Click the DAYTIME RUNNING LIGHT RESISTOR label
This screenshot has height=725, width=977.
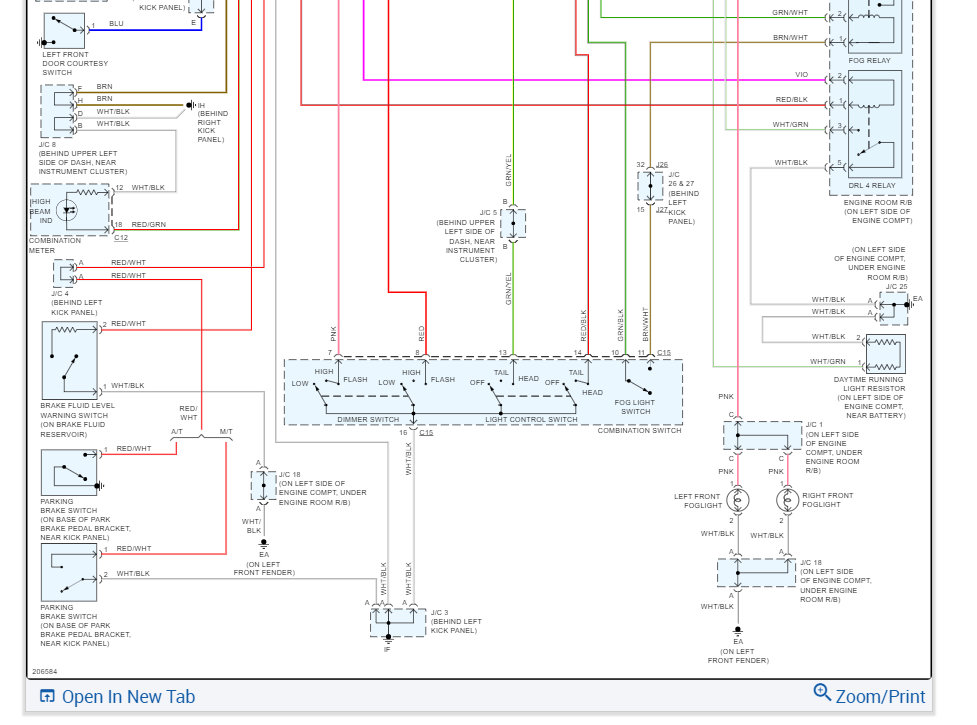click(869, 397)
